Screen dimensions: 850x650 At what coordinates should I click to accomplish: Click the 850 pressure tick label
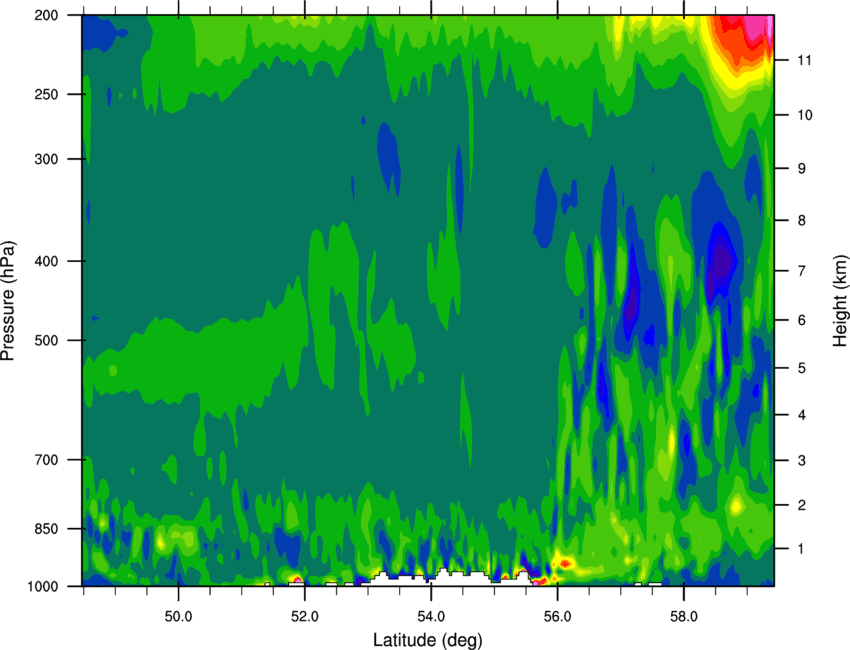[x=46, y=528]
